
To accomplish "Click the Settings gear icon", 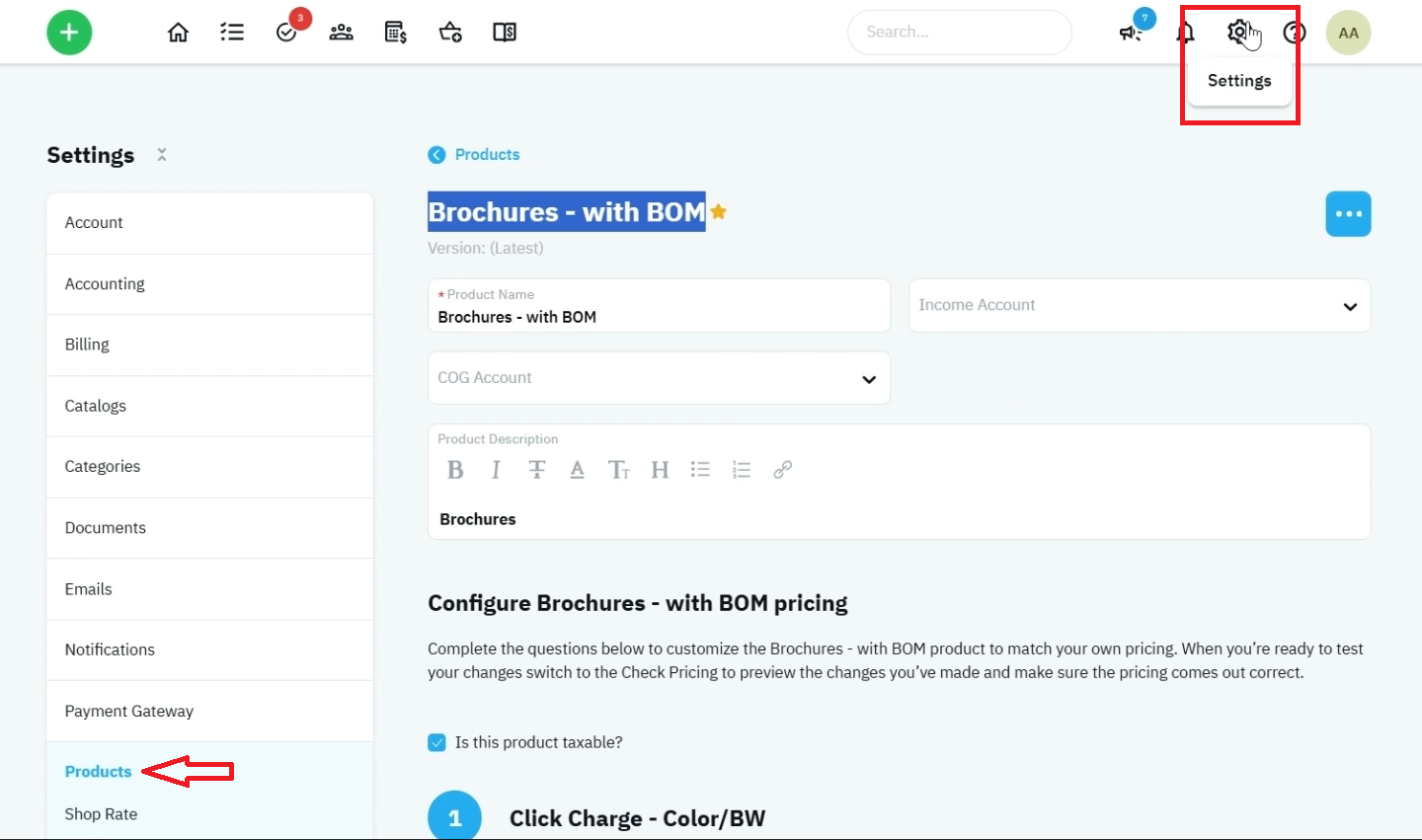I will coord(1238,33).
